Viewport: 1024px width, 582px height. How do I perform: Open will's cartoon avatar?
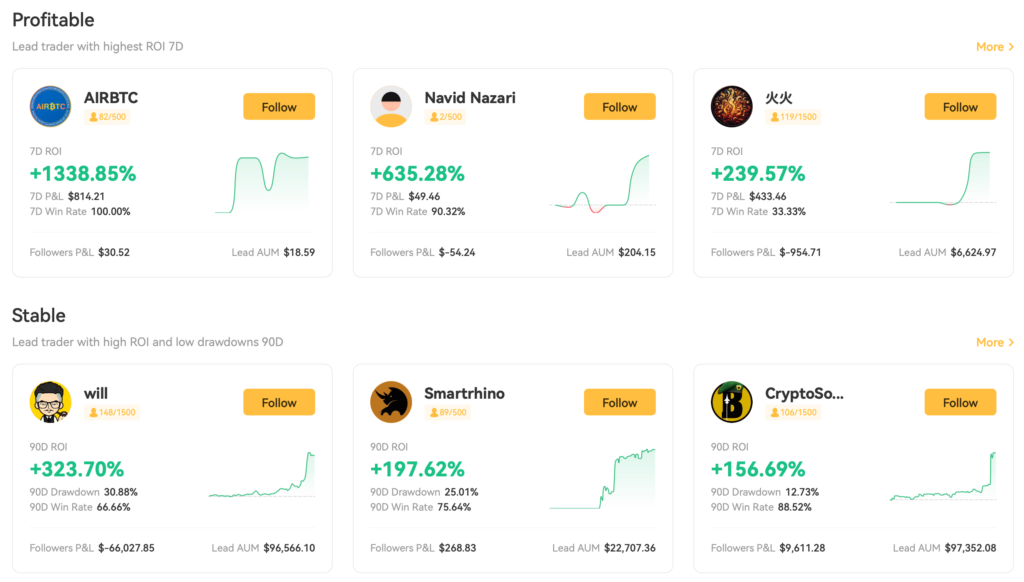click(50, 402)
